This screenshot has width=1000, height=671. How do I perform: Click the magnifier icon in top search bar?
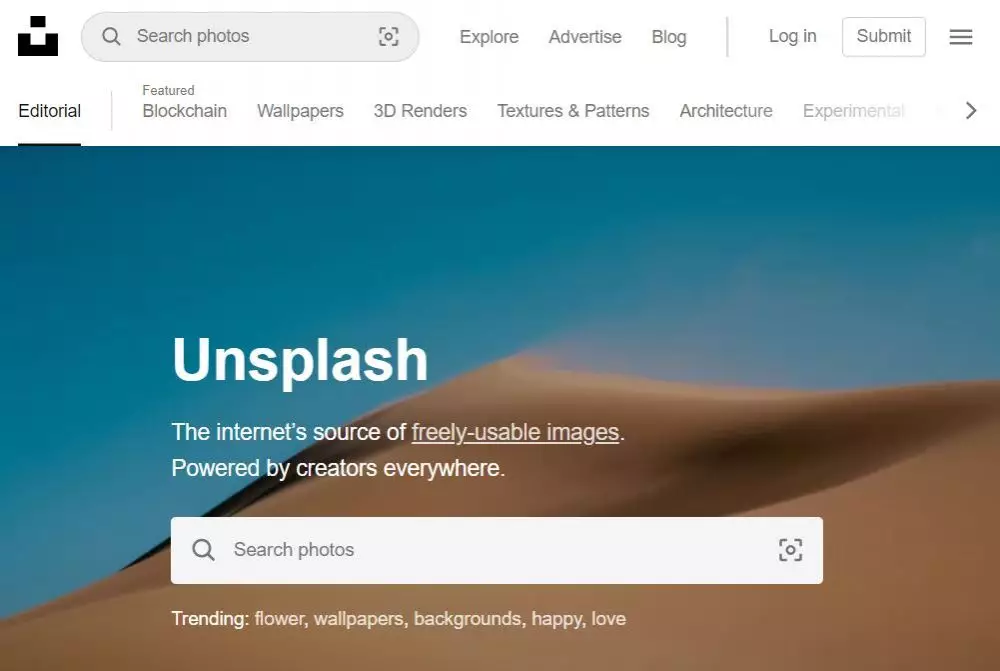[x=111, y=36]
